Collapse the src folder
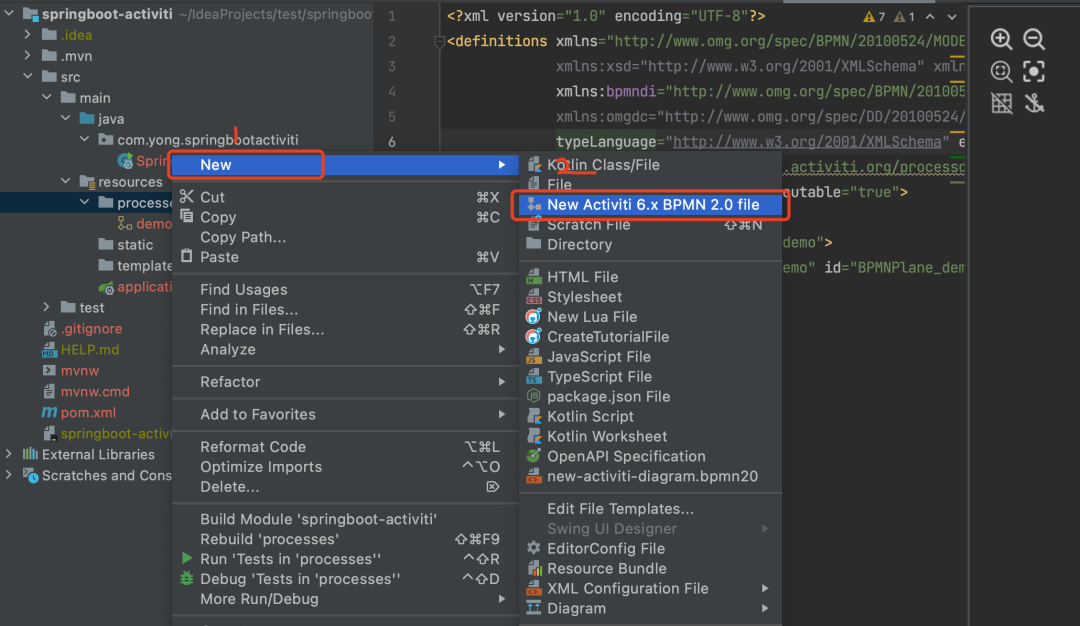 28,76
